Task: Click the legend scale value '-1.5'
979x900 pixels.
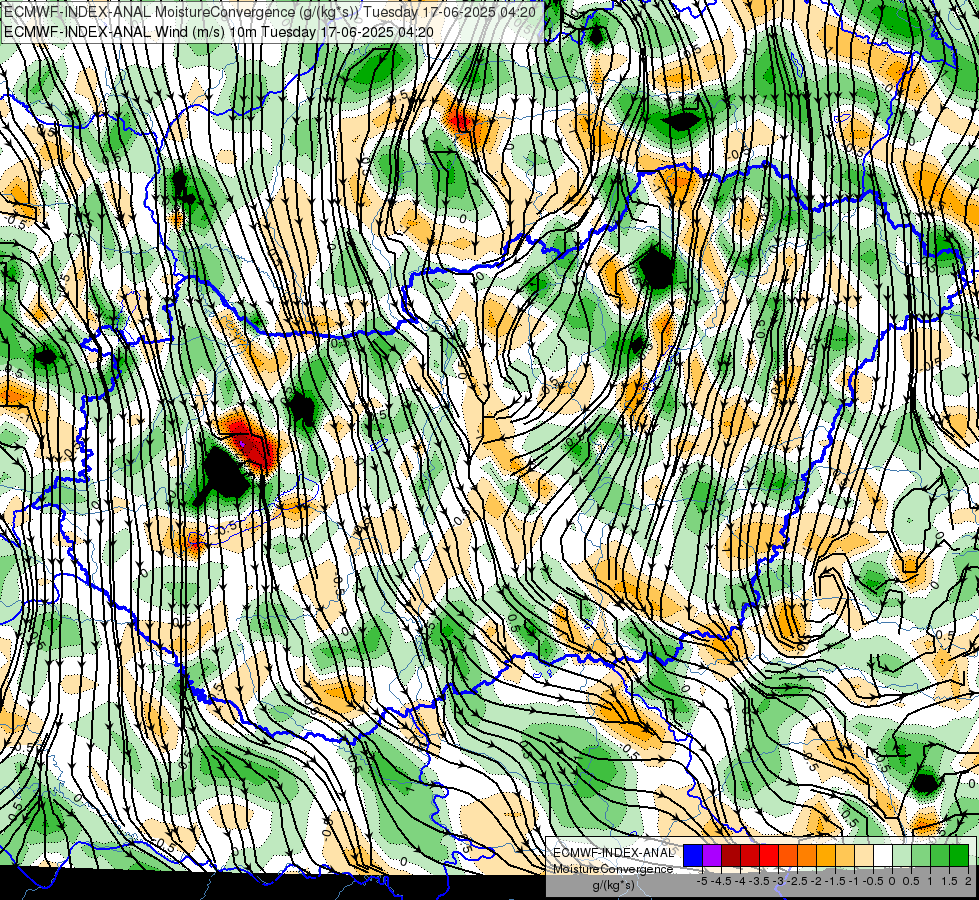Action: click(x=835, y=881)
